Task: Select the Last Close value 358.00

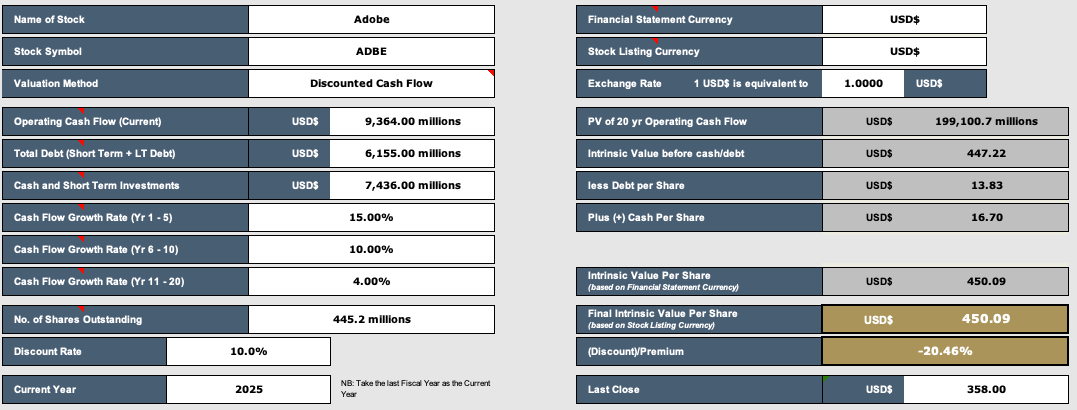Action: pyautogui.click(x=986, y=389)
